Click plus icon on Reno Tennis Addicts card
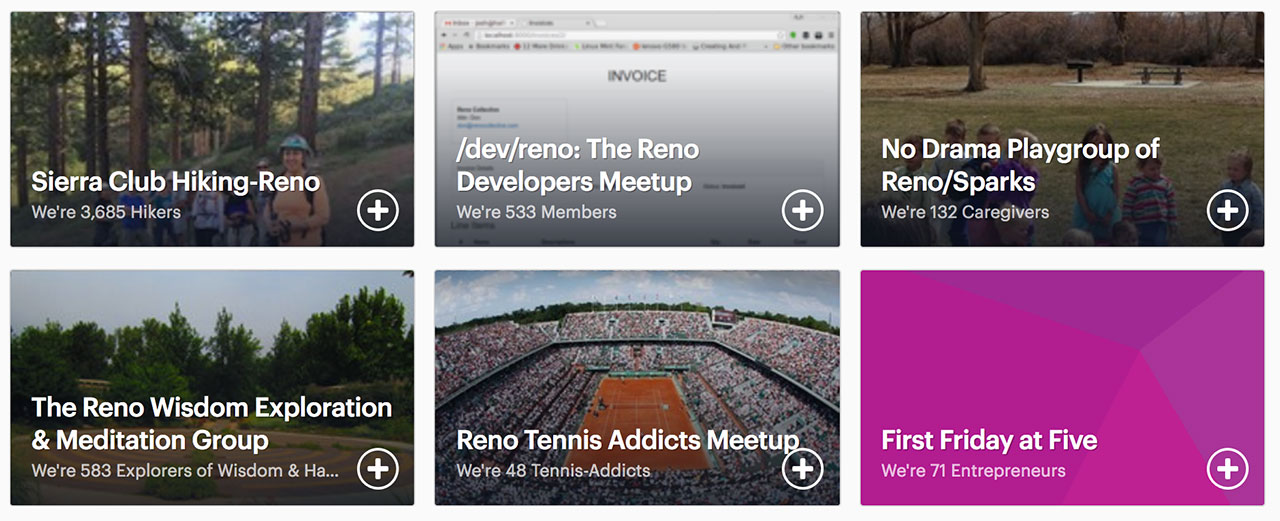Image resolution: width=1280 pixels, height=521 pixels. coord(803,469)
